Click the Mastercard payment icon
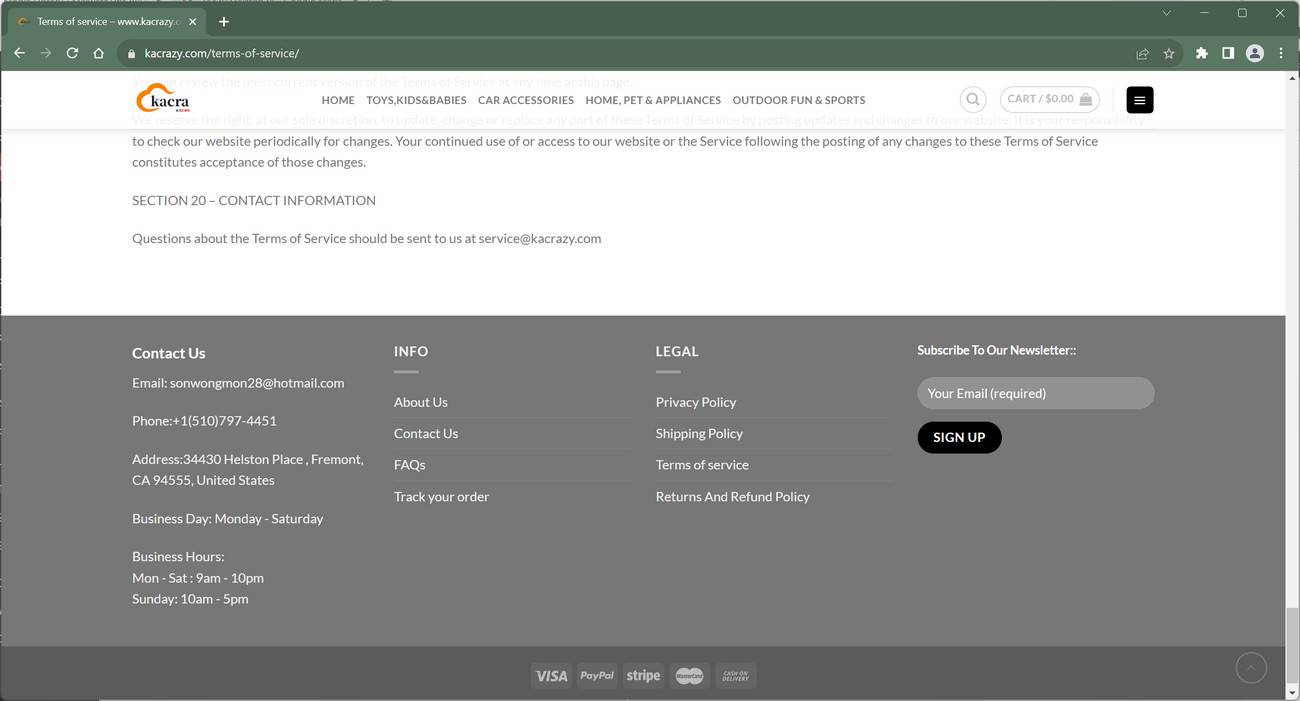 coord(689,675)
